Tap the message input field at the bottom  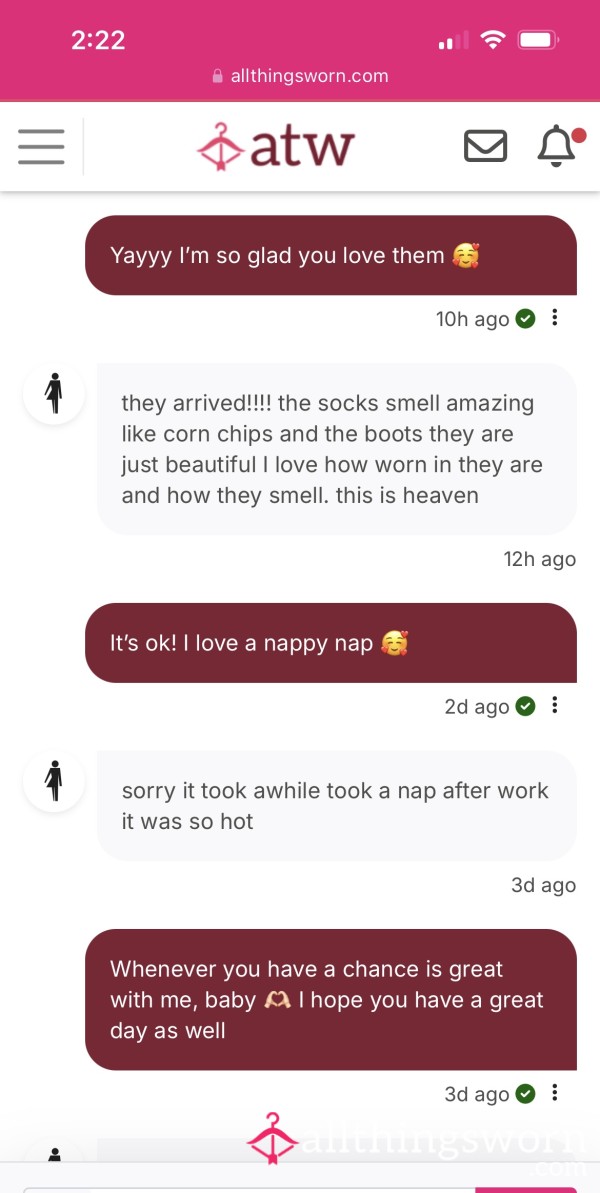point(249,1189)
